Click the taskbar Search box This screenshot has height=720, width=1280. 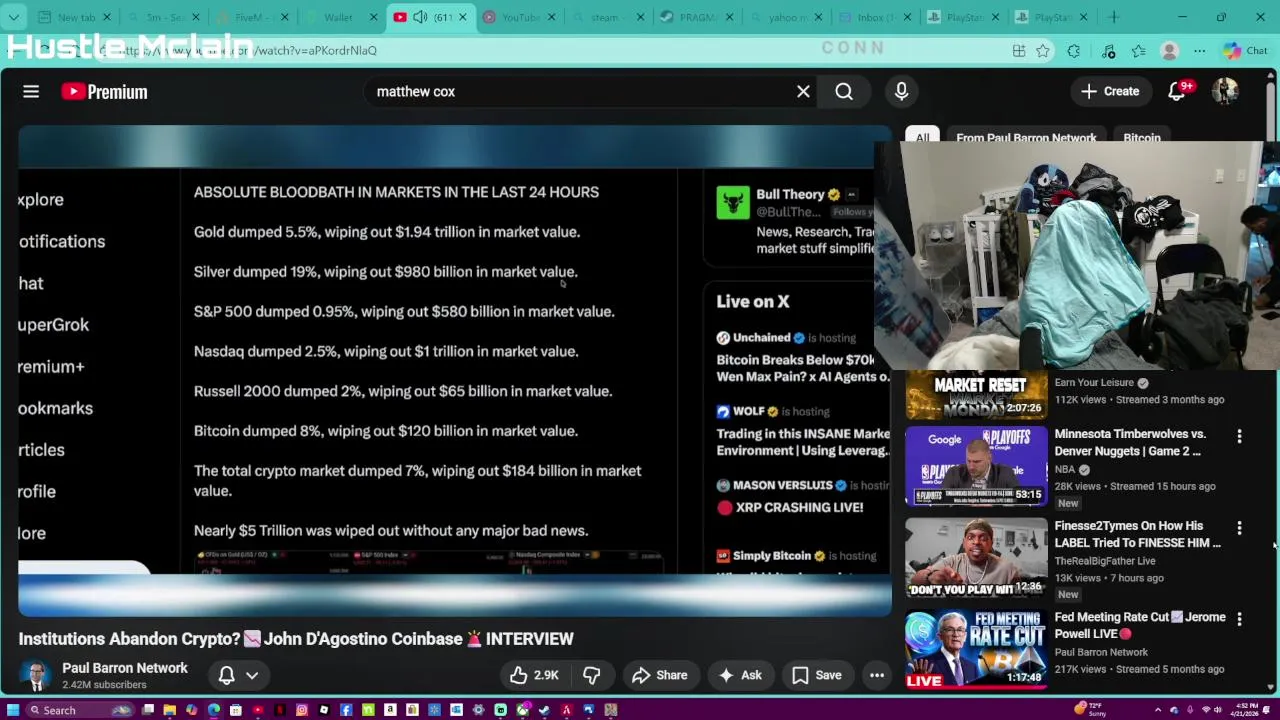80,710
